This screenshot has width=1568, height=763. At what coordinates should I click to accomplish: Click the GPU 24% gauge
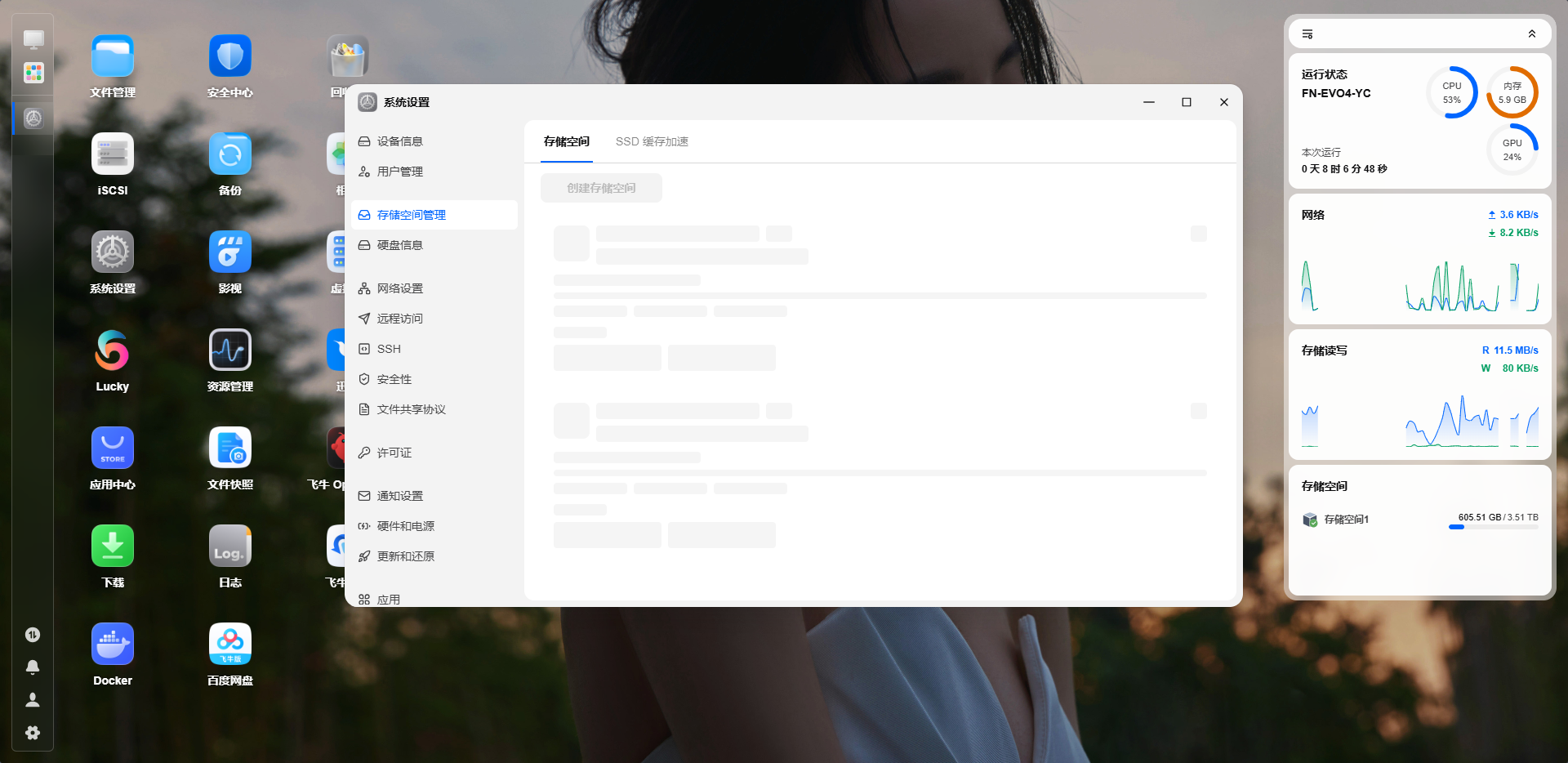1512,149
